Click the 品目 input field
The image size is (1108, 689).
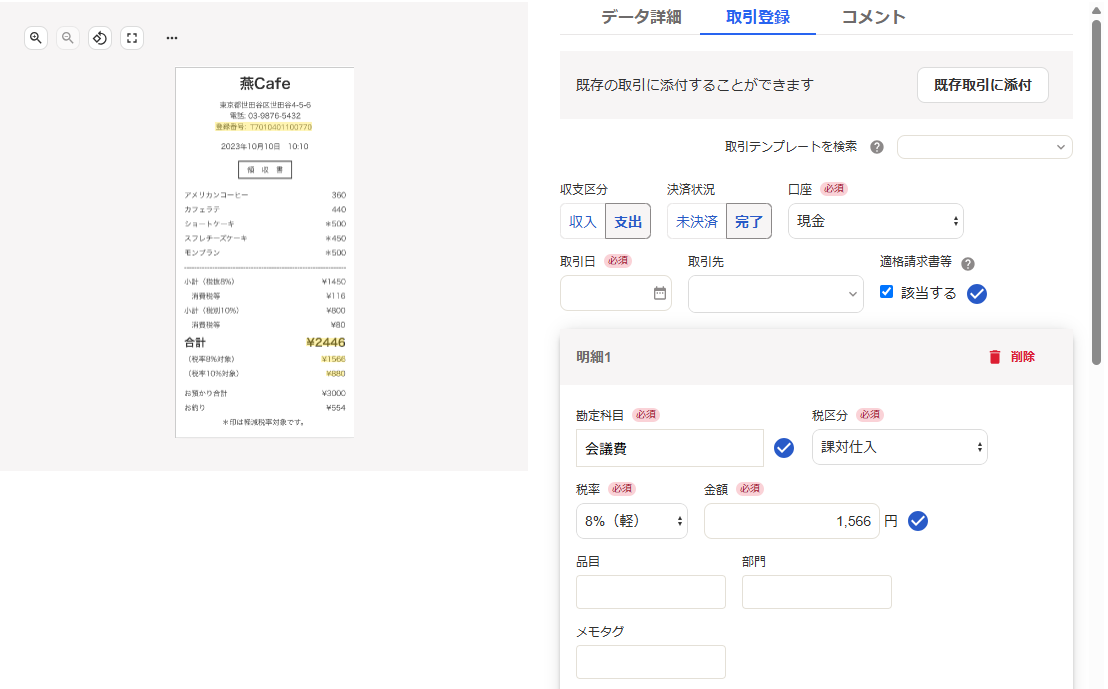point(651,591)
